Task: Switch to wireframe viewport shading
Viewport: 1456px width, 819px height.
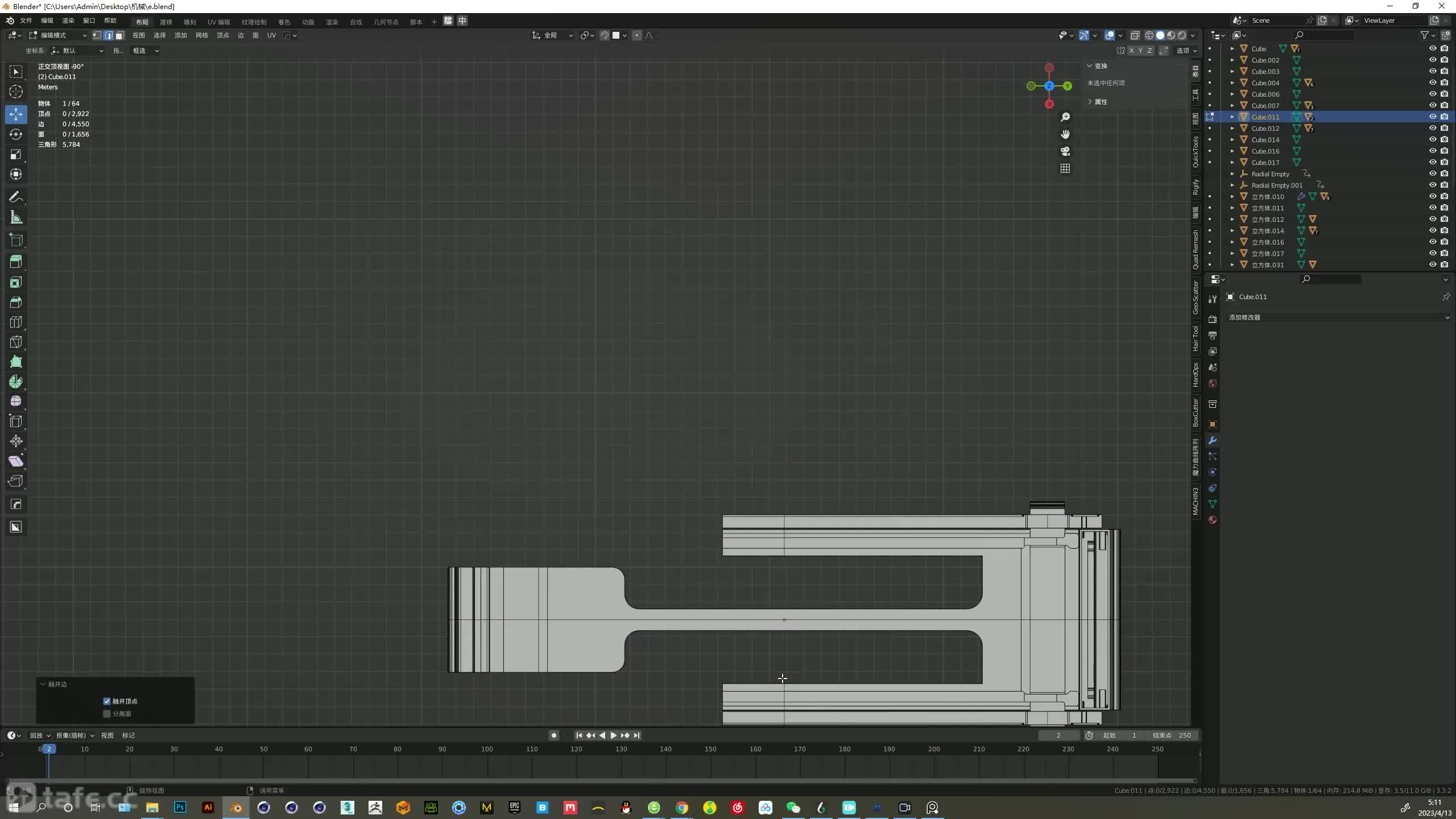Action: pos(1149,35)
